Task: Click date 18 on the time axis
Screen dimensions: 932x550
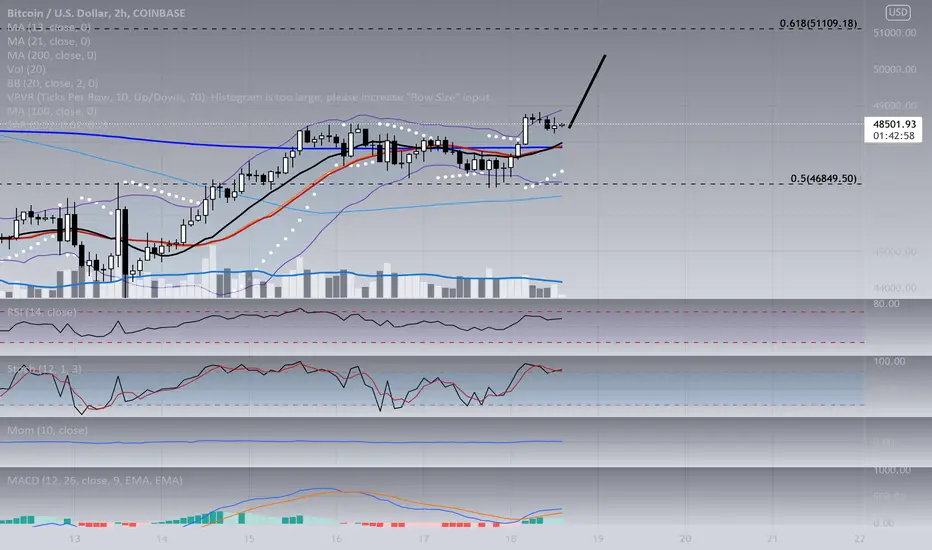Action: 511,539
